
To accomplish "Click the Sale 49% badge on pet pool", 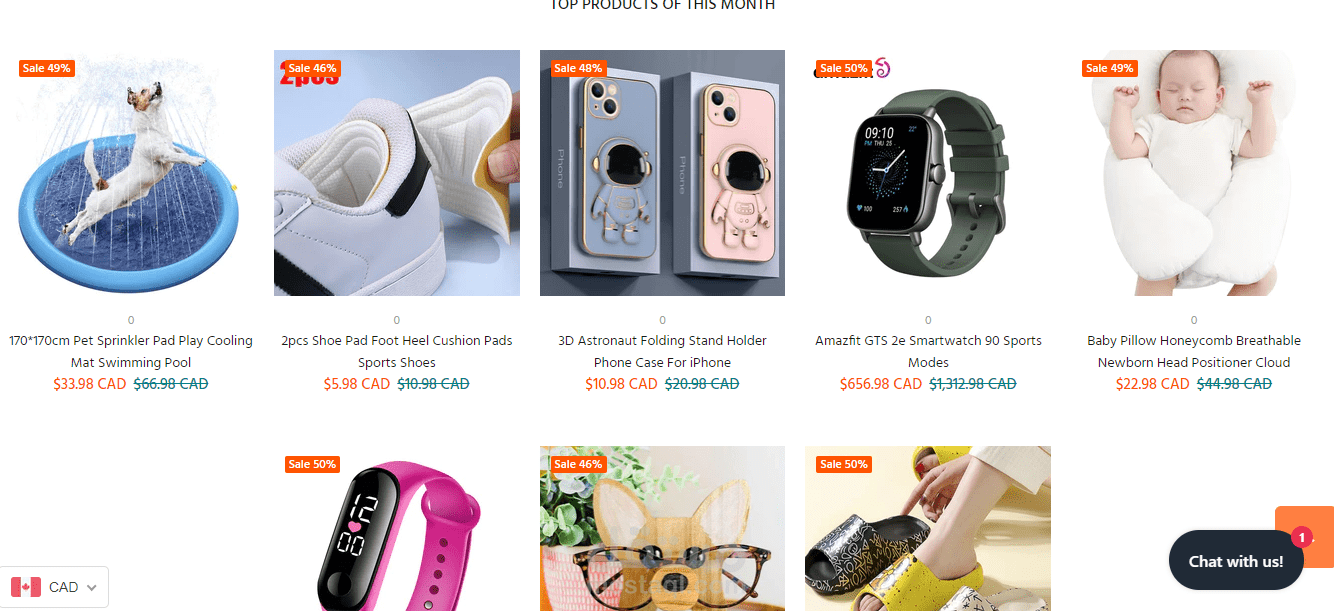I will coord(47,68).
